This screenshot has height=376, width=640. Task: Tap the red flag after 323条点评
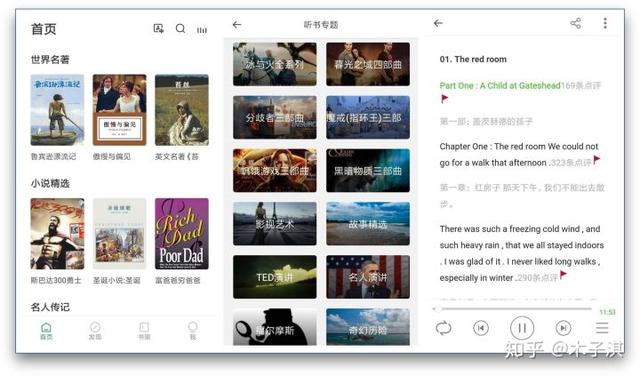(x=597, y=159)
